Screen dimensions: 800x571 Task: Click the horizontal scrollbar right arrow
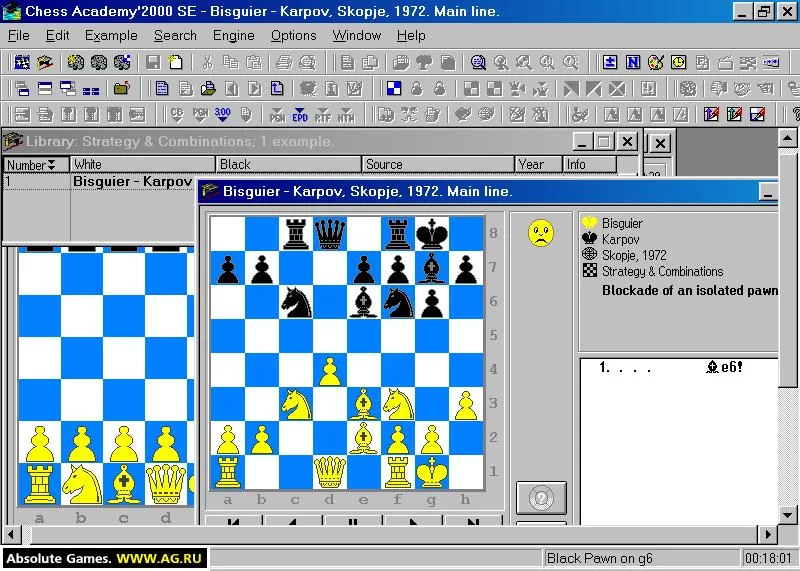tap(768, 535)
